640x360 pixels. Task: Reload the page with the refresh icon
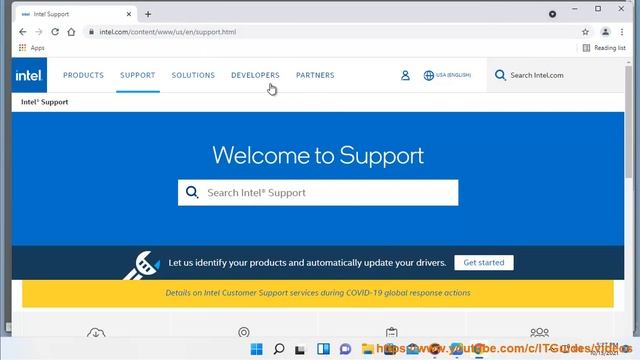tap(55, 32)
